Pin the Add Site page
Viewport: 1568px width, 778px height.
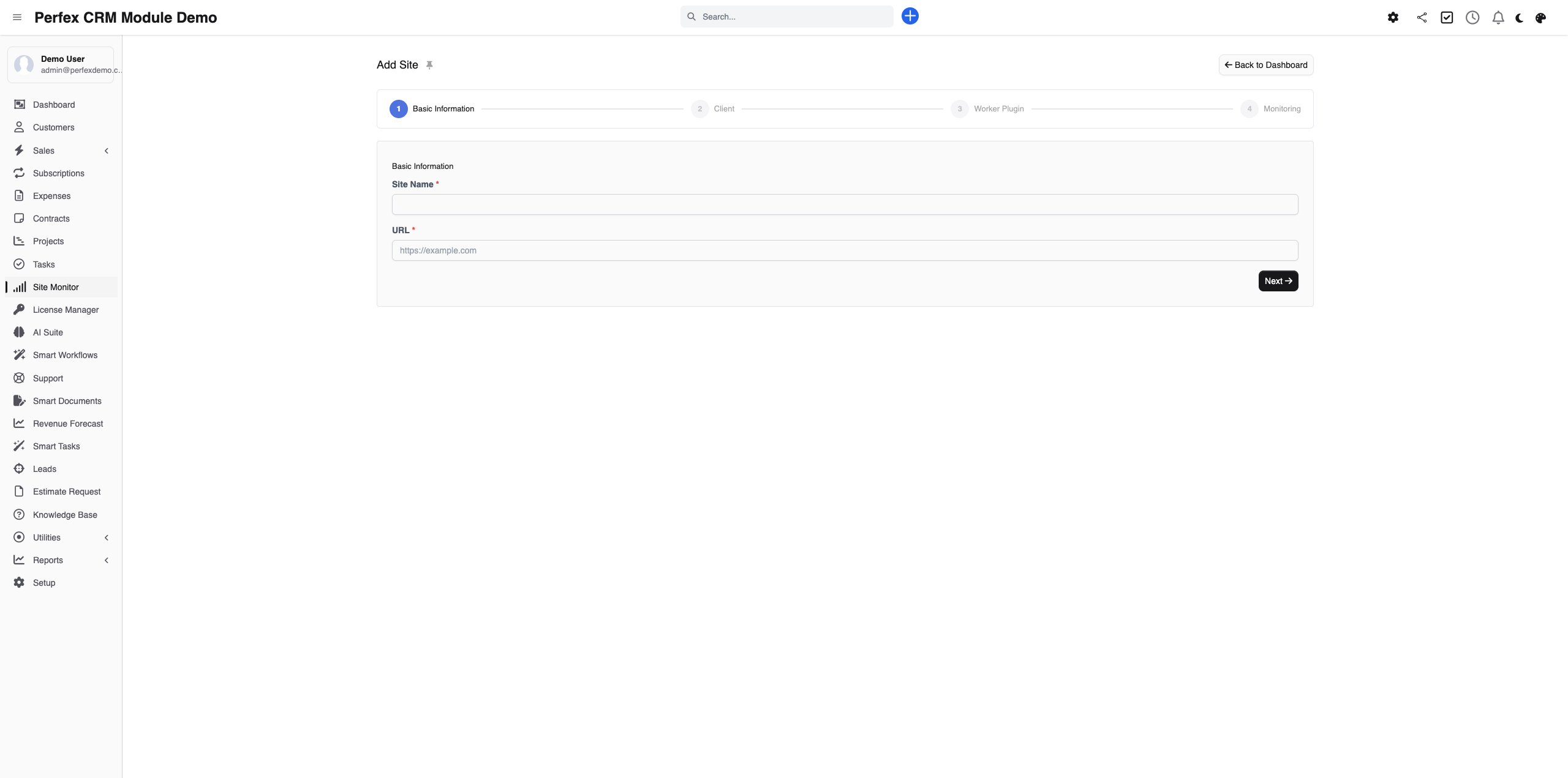pyautogui.click(x=429, y=65)
